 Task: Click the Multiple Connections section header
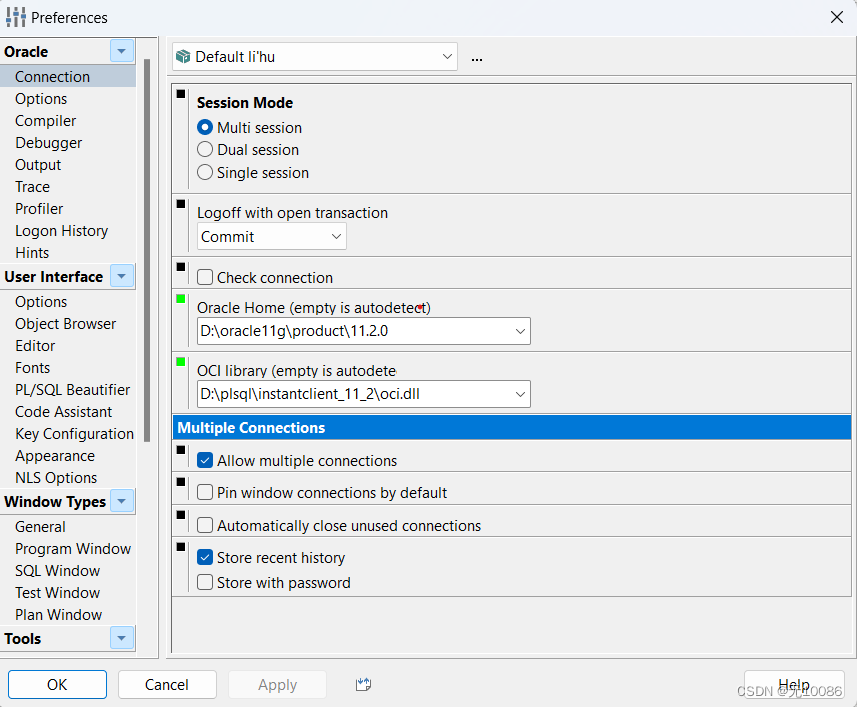coord(512,427)
